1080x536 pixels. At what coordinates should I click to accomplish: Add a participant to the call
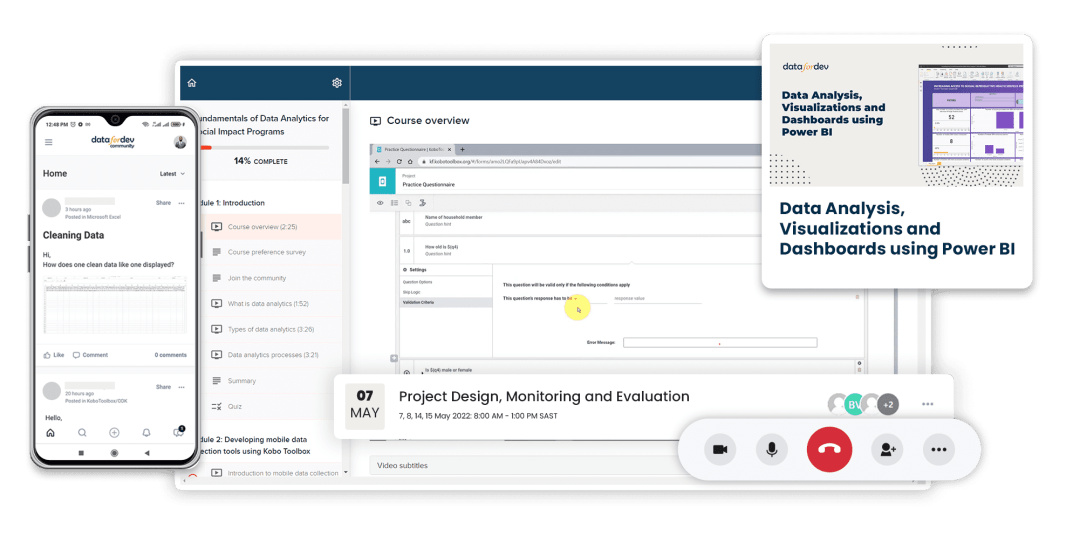[x=887, y=450]
